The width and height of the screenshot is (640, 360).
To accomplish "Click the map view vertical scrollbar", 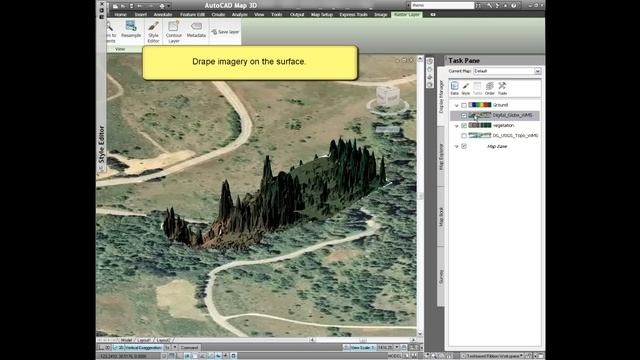I will (420, 197).
